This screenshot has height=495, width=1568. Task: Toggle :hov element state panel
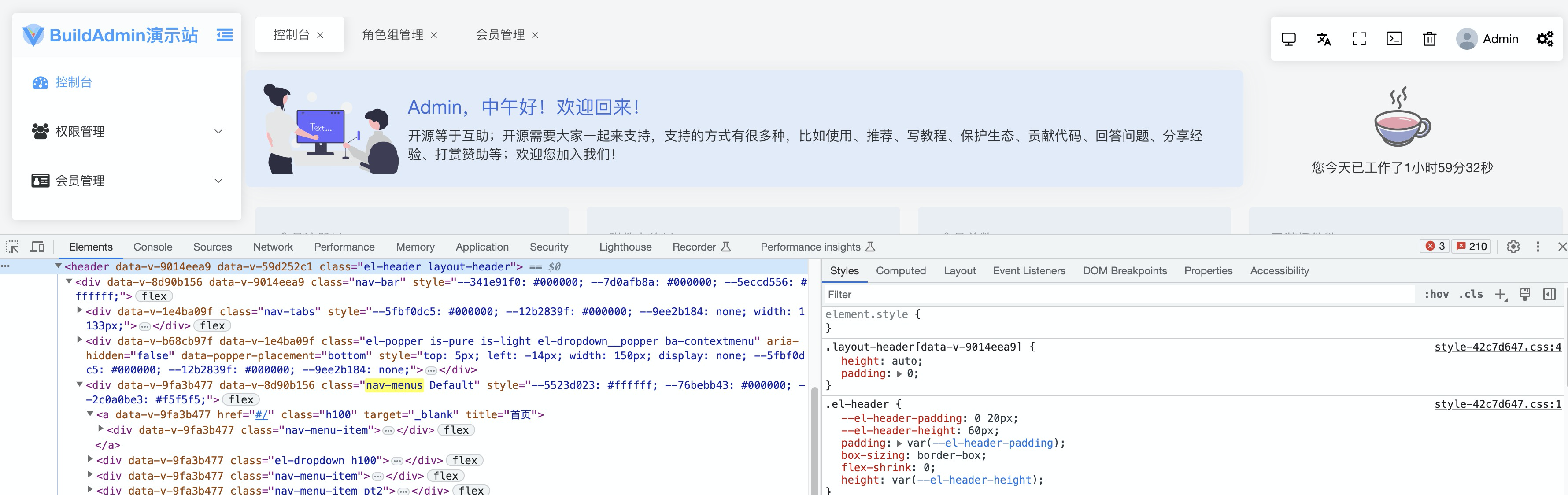click(1436, 294)
